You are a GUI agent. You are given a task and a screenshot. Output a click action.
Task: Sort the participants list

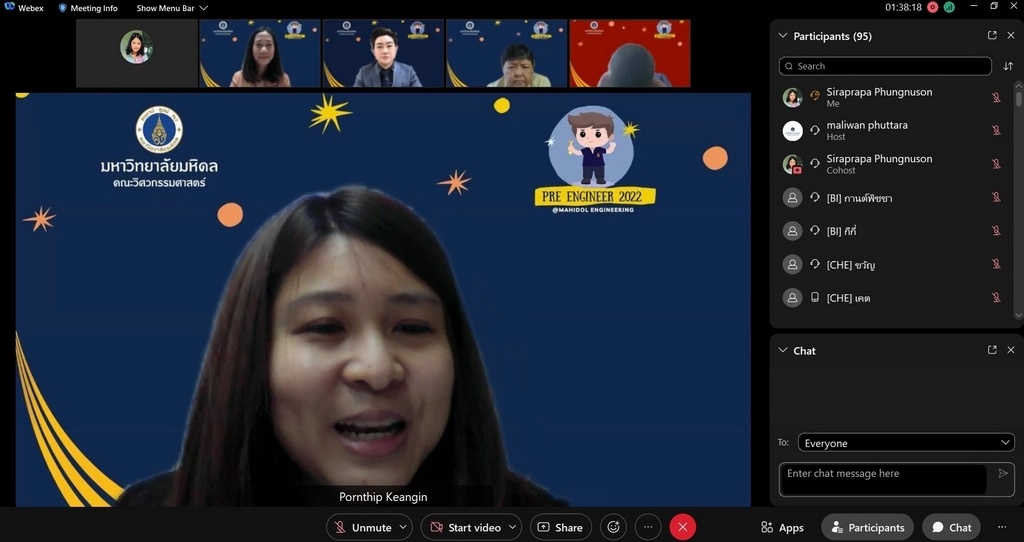pos(1008,66)
